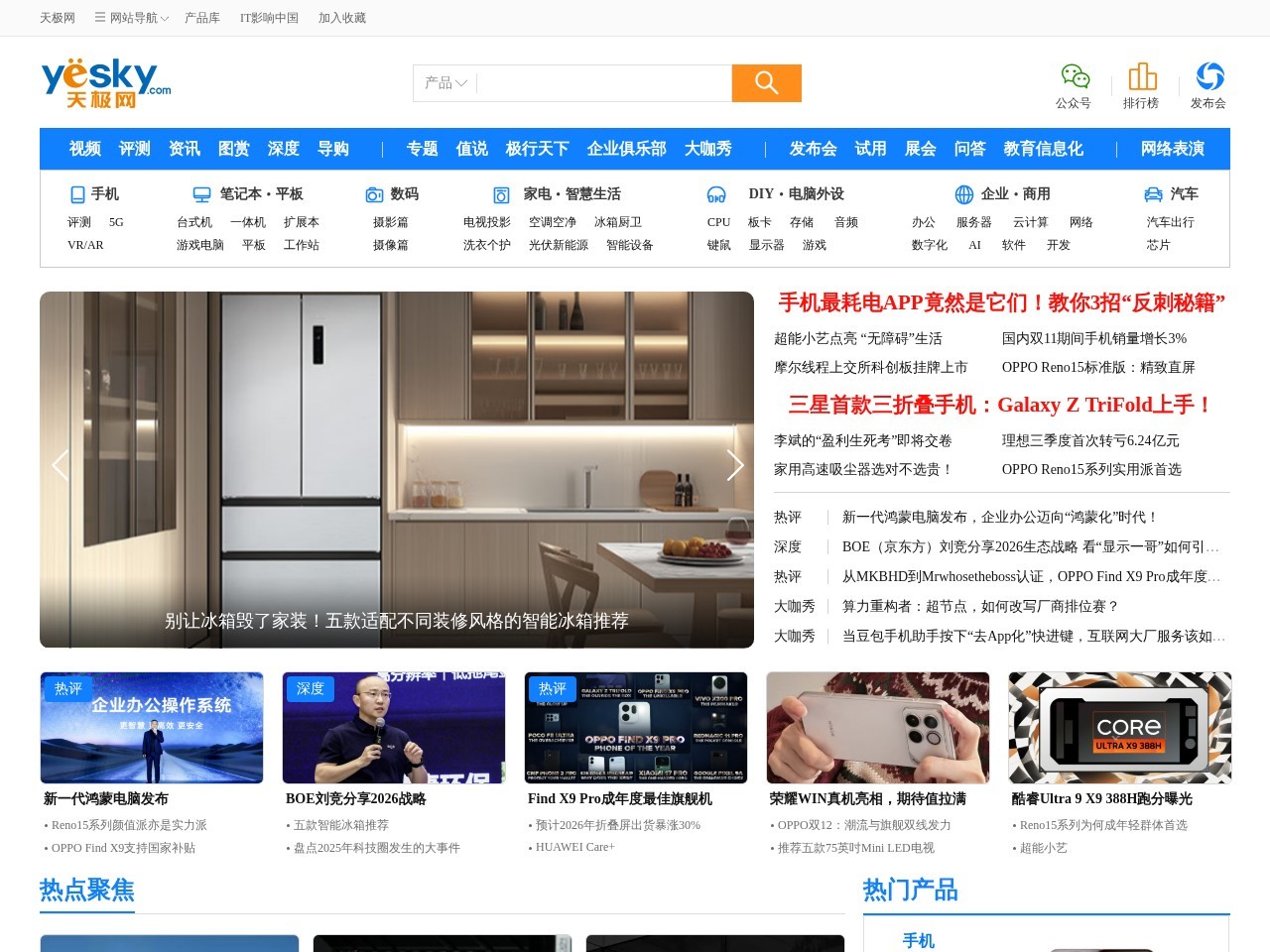1270x952 pixels.
Task: Select the 笔记本·平板 laptop icon
Action: coord(201,193)
